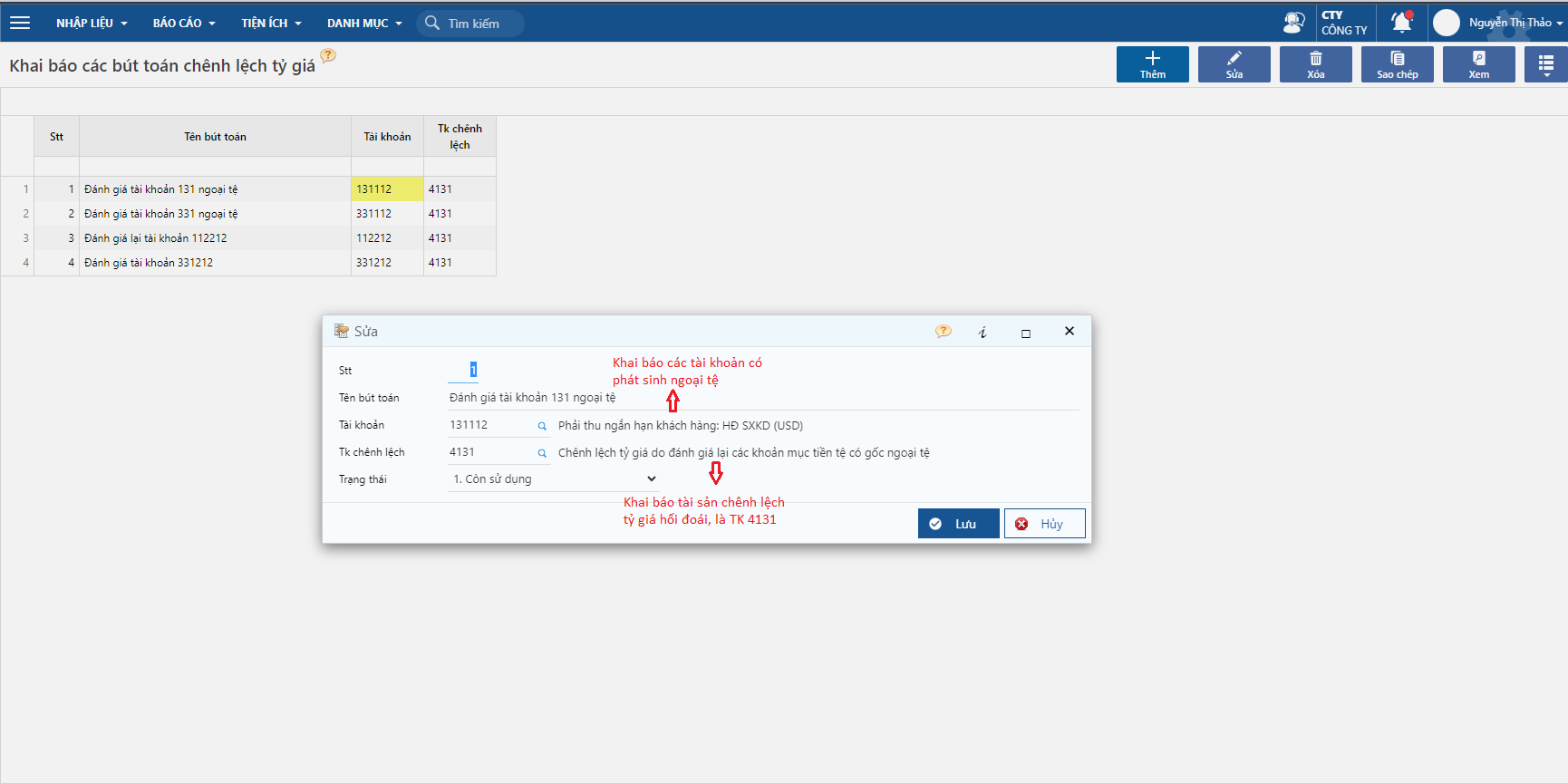Click the Sửa (edit) pencil button

click(x=1234, y=64)
